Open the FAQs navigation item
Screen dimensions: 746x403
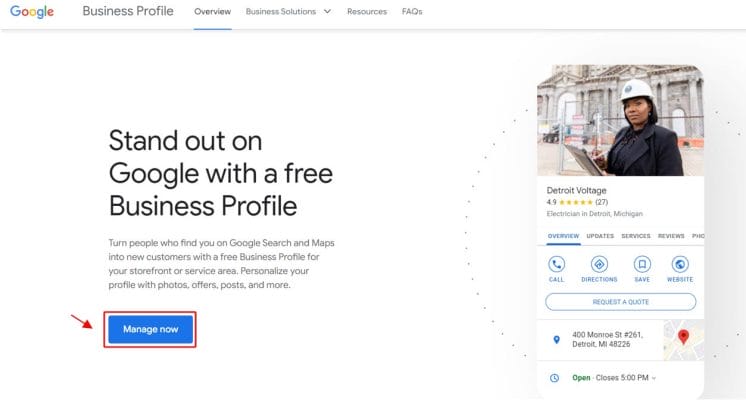click(412, 11)
